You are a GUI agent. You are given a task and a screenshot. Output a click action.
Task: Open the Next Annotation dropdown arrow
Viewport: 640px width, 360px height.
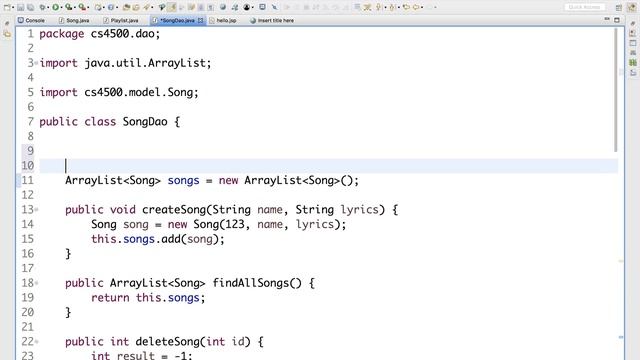(x=385, y=7)
